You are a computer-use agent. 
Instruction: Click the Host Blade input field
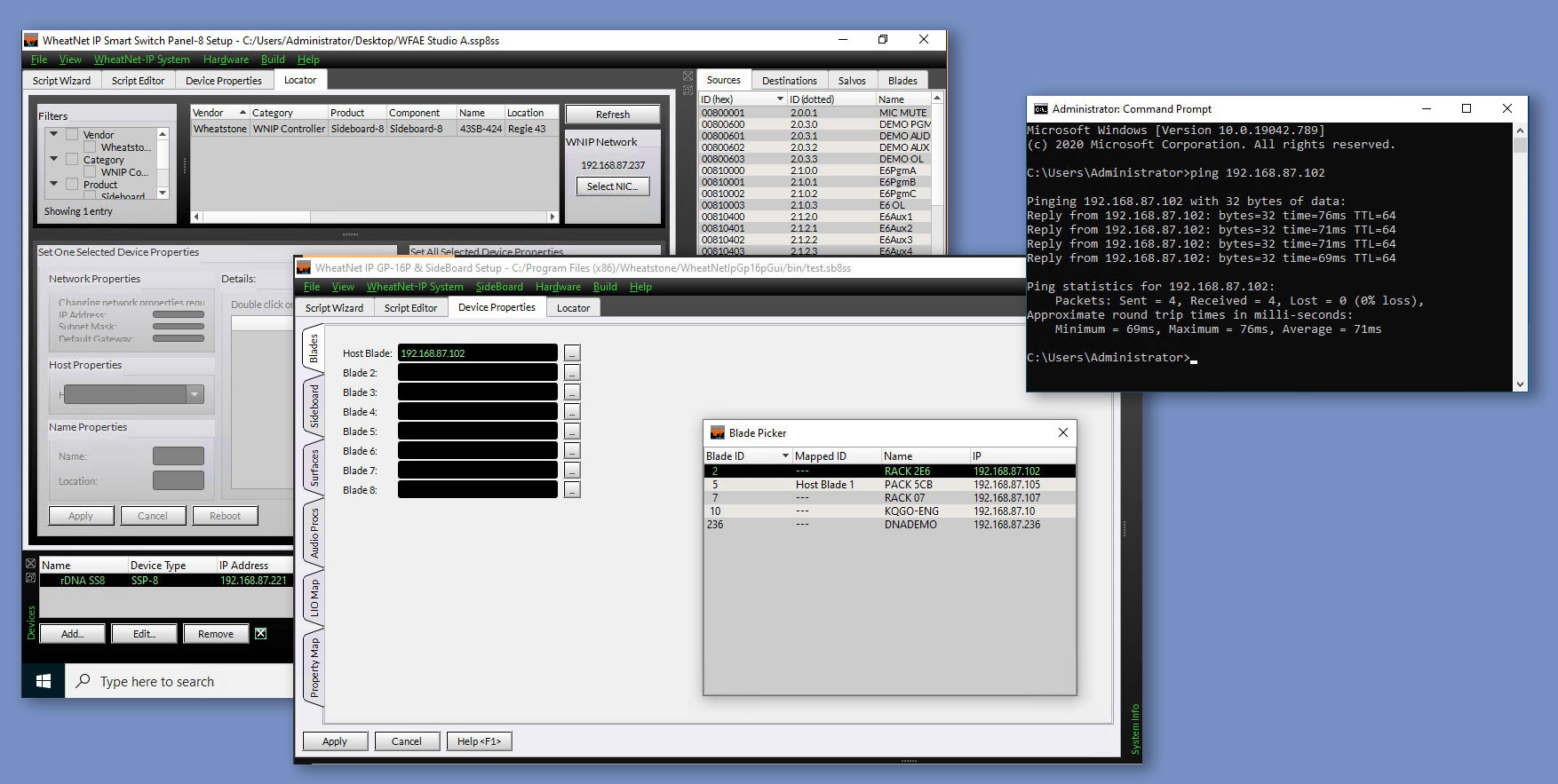tap(478, 353)
